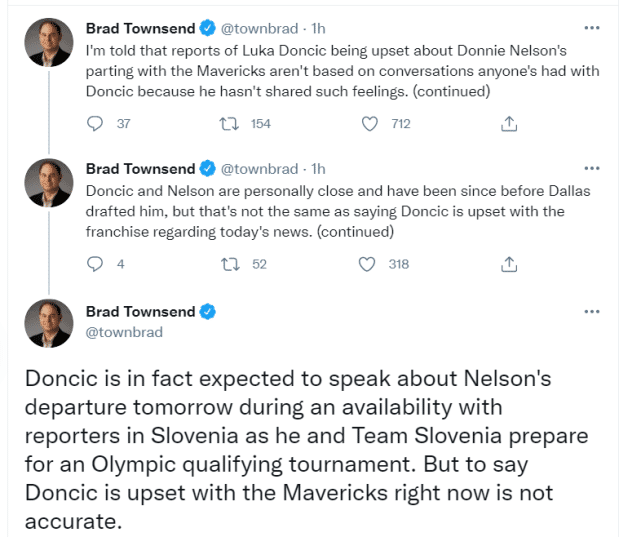641x537 pixels.
Task: Retweet the second tweet with 52 retweets
Action: click(232, 264)
